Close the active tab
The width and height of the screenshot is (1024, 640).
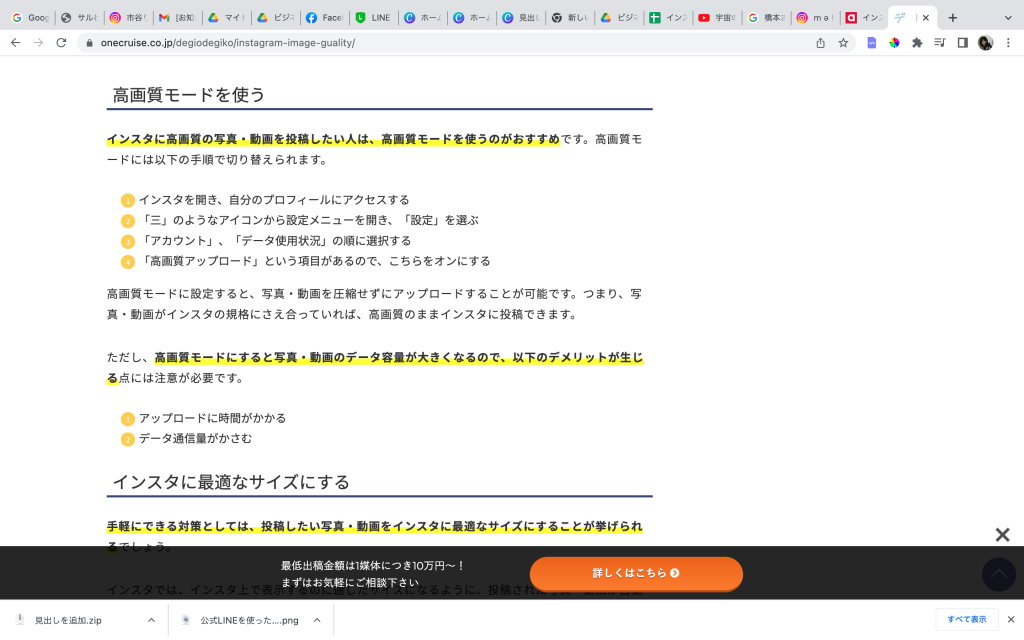pos(925,18)
